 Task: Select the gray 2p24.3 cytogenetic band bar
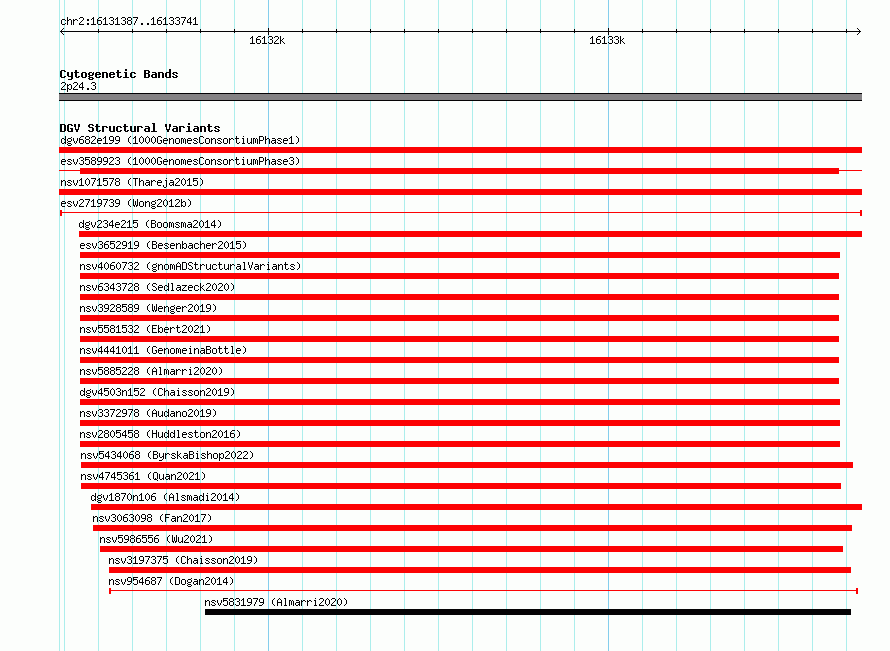[x=460, y=97]
